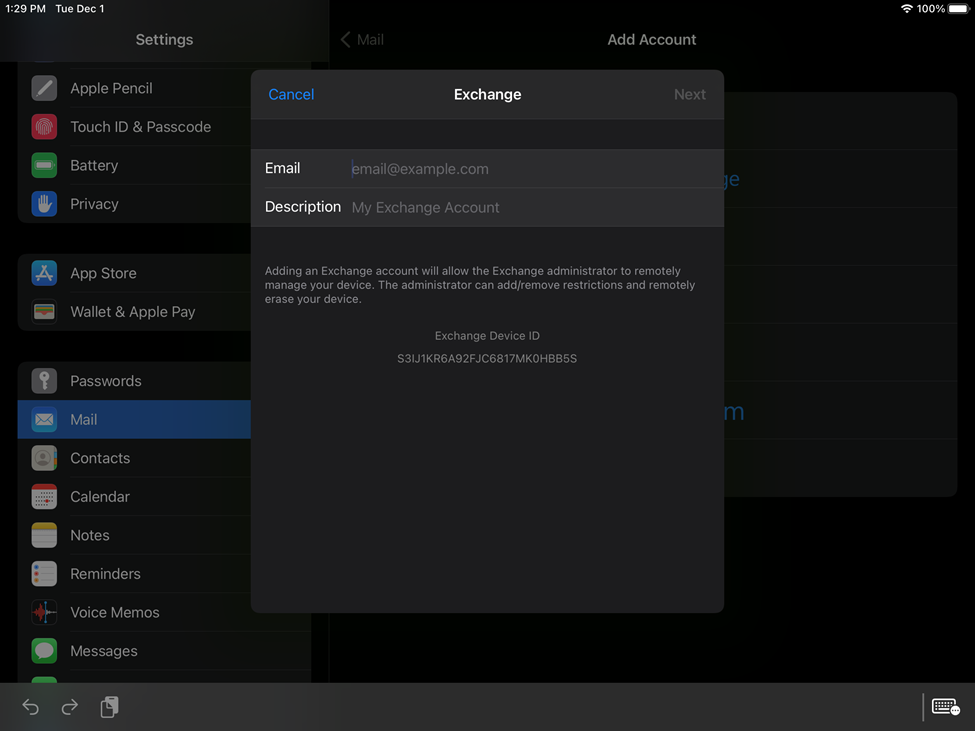The width and height of the screenshot is (975, 731).
Task: Tap the Calendar icon
Action: pos(44,497)
